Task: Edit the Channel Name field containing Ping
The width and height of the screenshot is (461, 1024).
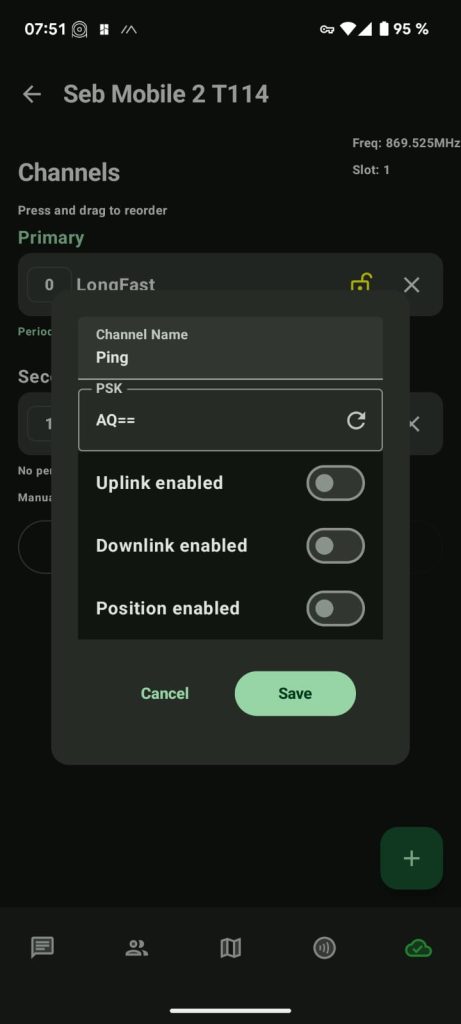Action: [230, 347]
